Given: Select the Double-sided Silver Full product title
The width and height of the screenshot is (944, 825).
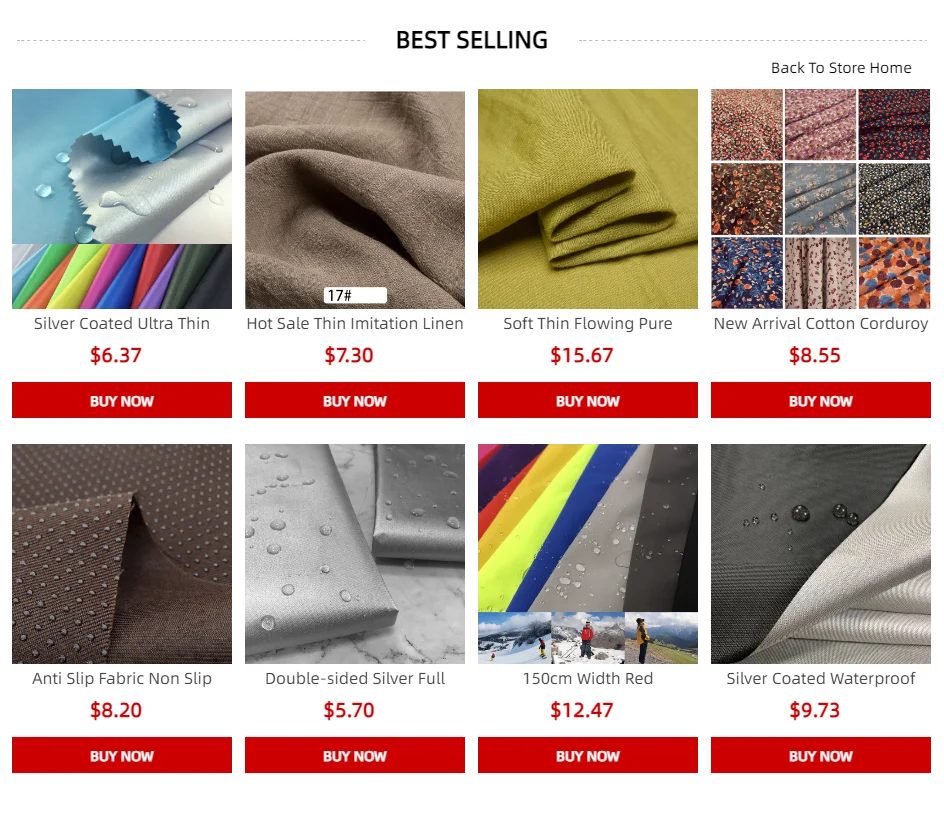Looking at the screenshot, I should tap(355, 679).
